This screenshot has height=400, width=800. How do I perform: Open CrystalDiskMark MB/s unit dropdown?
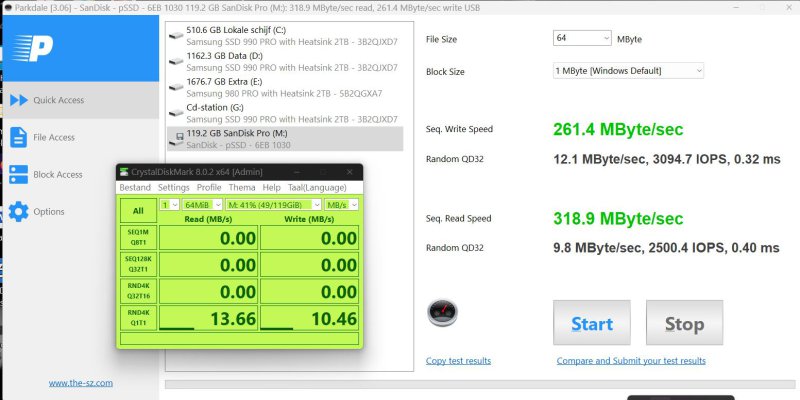click(x=341, y=205)
